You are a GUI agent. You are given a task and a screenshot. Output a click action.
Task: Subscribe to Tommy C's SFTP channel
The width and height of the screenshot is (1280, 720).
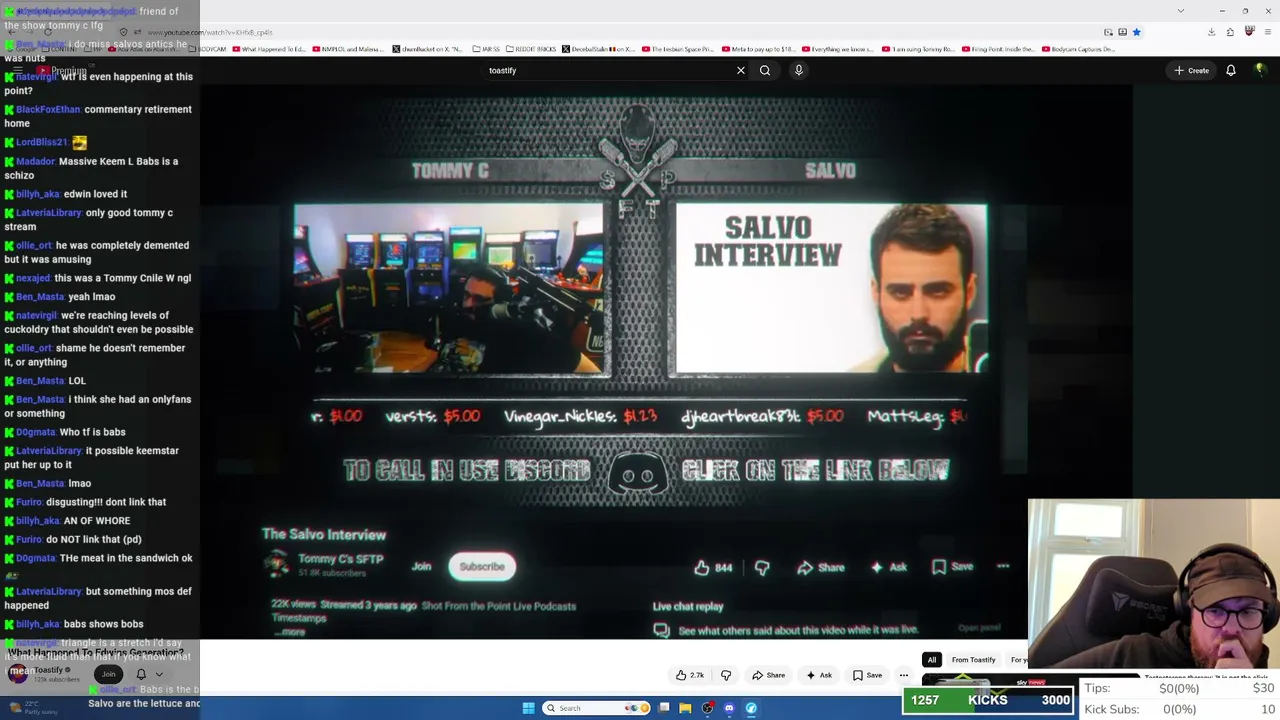482,567
